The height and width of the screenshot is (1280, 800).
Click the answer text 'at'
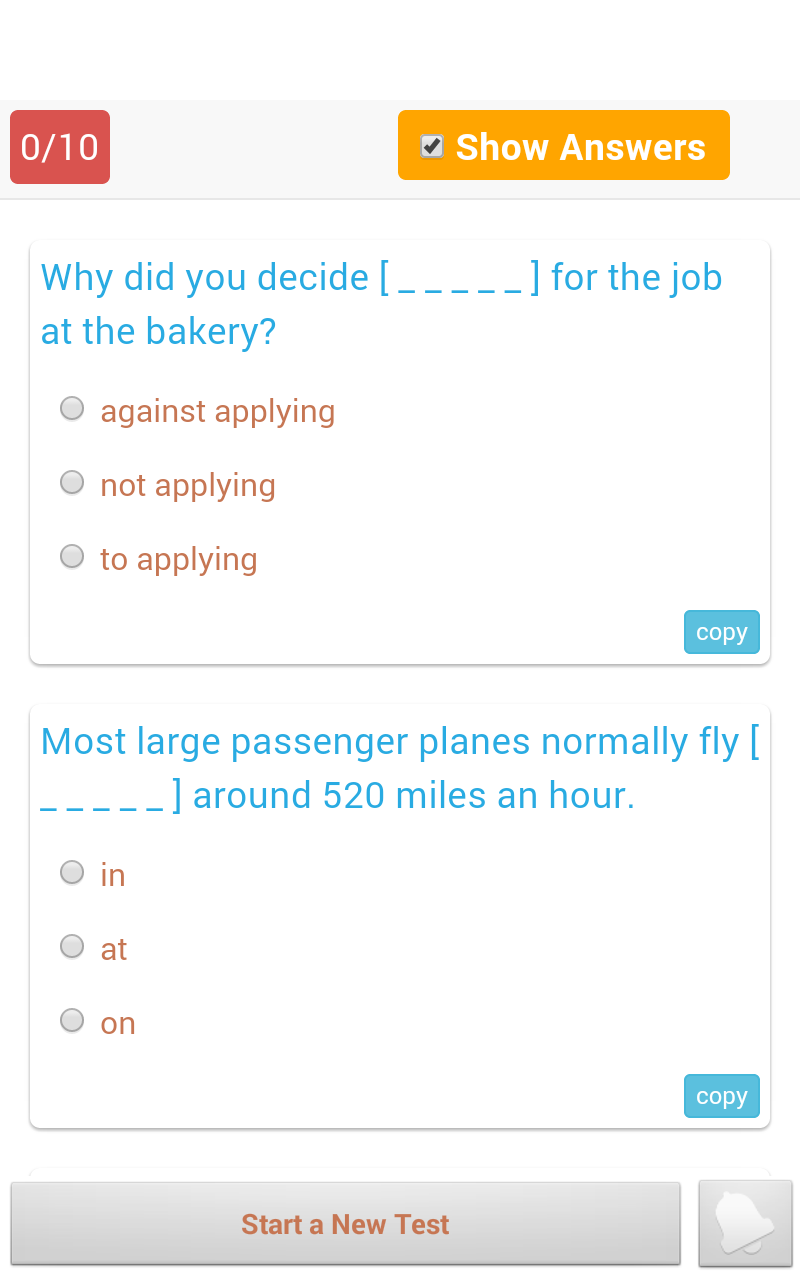(113, 949)
